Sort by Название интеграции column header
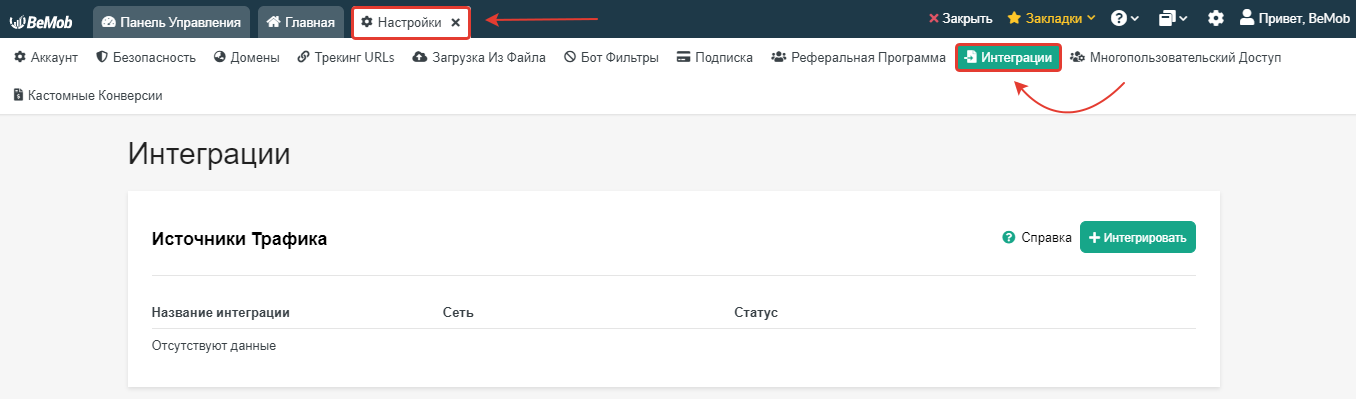The width and height of the screenshot is (1356, 399). pos(221,313)
